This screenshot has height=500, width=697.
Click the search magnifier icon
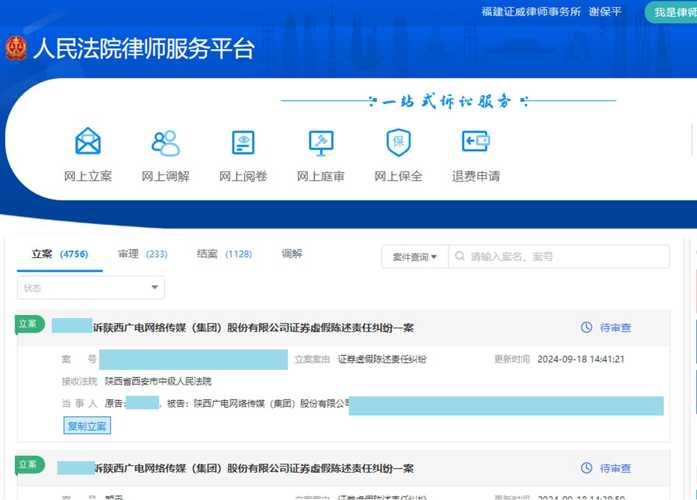[460, 256]
